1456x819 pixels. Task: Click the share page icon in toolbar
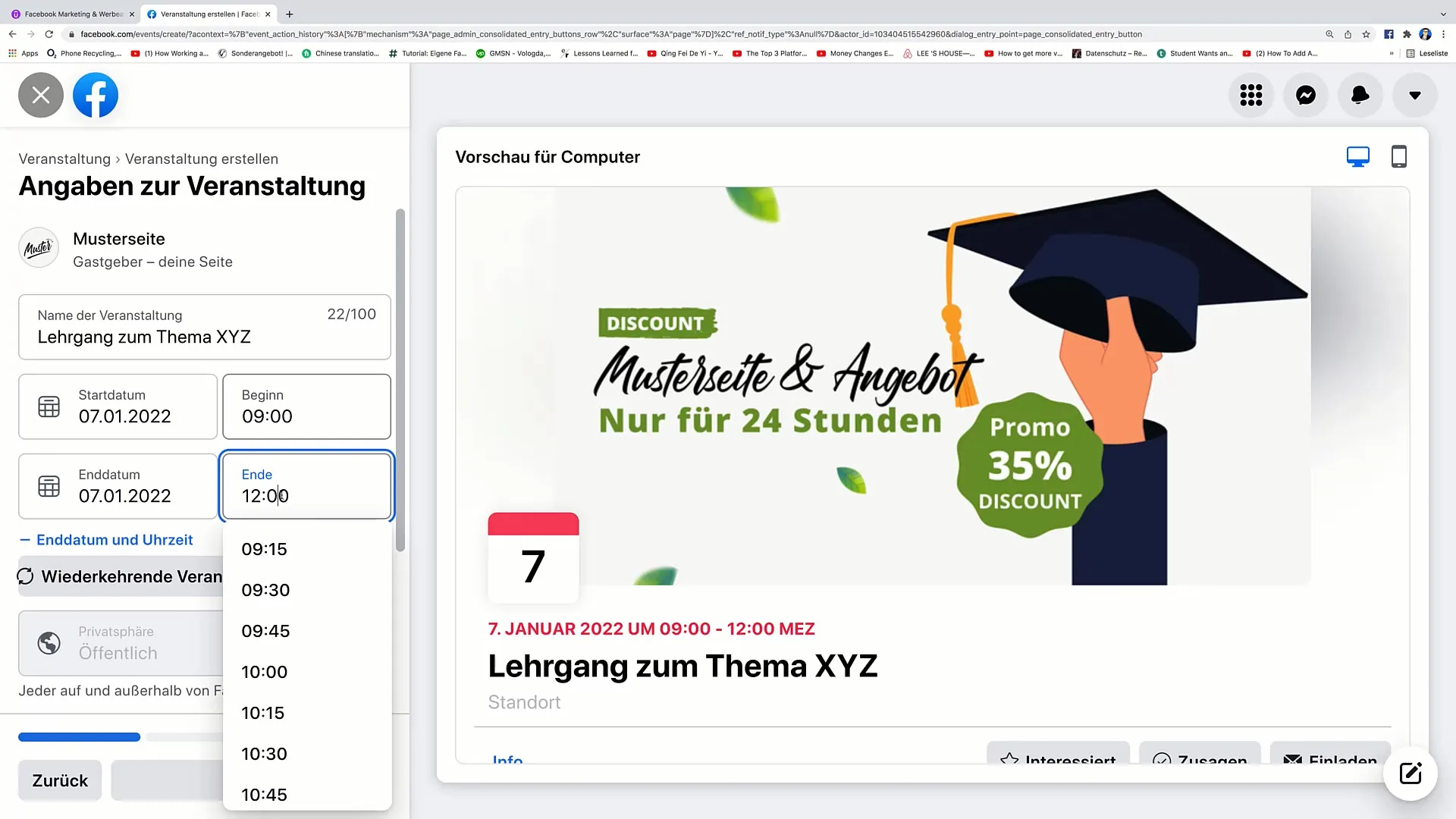pos(1348,34)
